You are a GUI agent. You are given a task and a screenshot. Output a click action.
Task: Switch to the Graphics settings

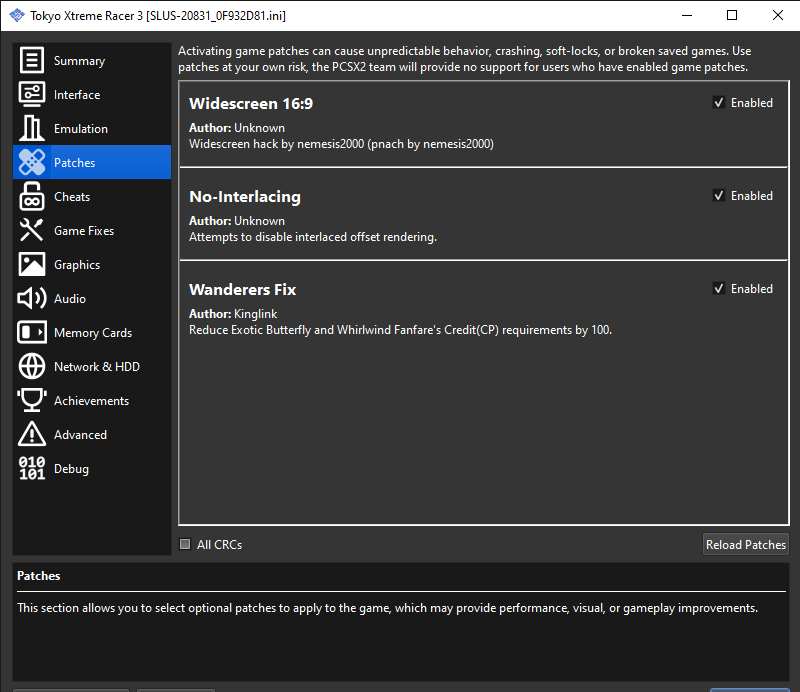click(x=92, y=264)
